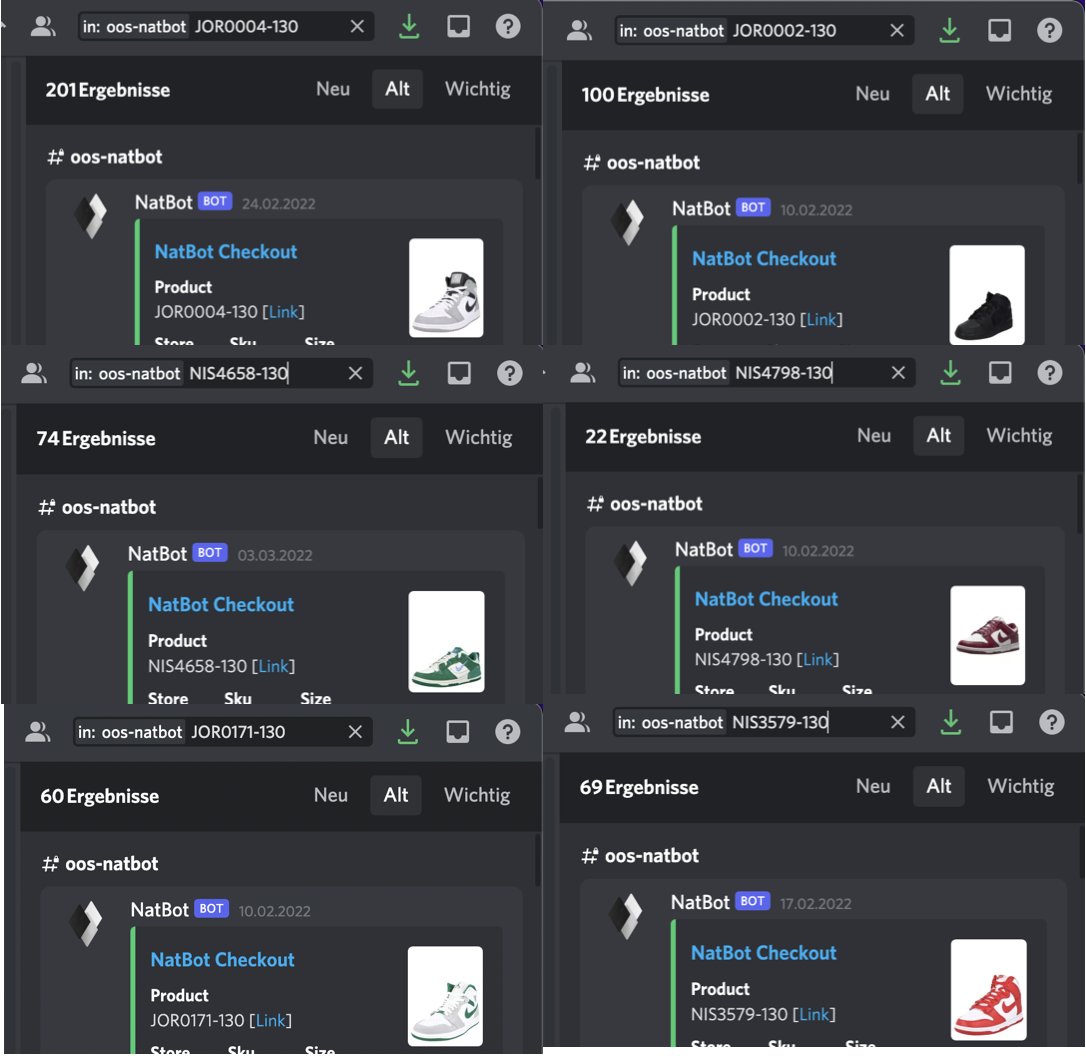Open the Link next to JOR0002-130 product
The width and height of the screenshot is (1086, 1056).
[821, 320]
